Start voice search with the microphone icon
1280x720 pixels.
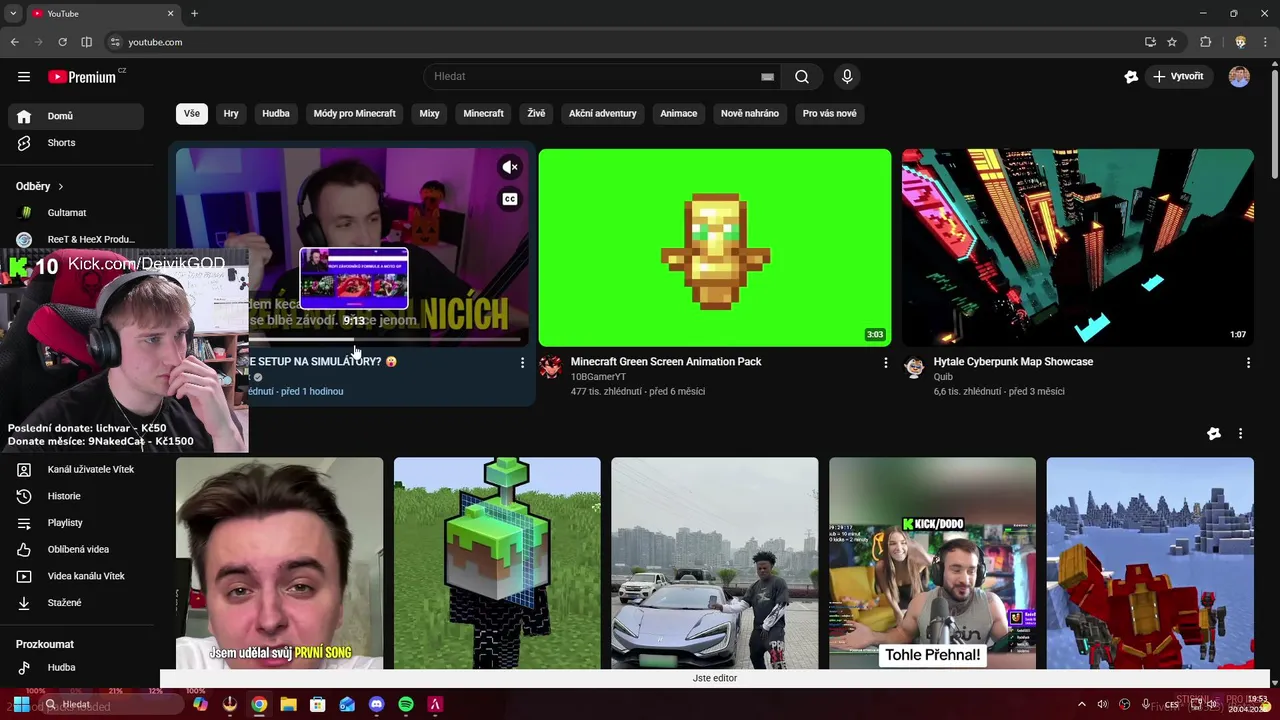pos(847,77)
